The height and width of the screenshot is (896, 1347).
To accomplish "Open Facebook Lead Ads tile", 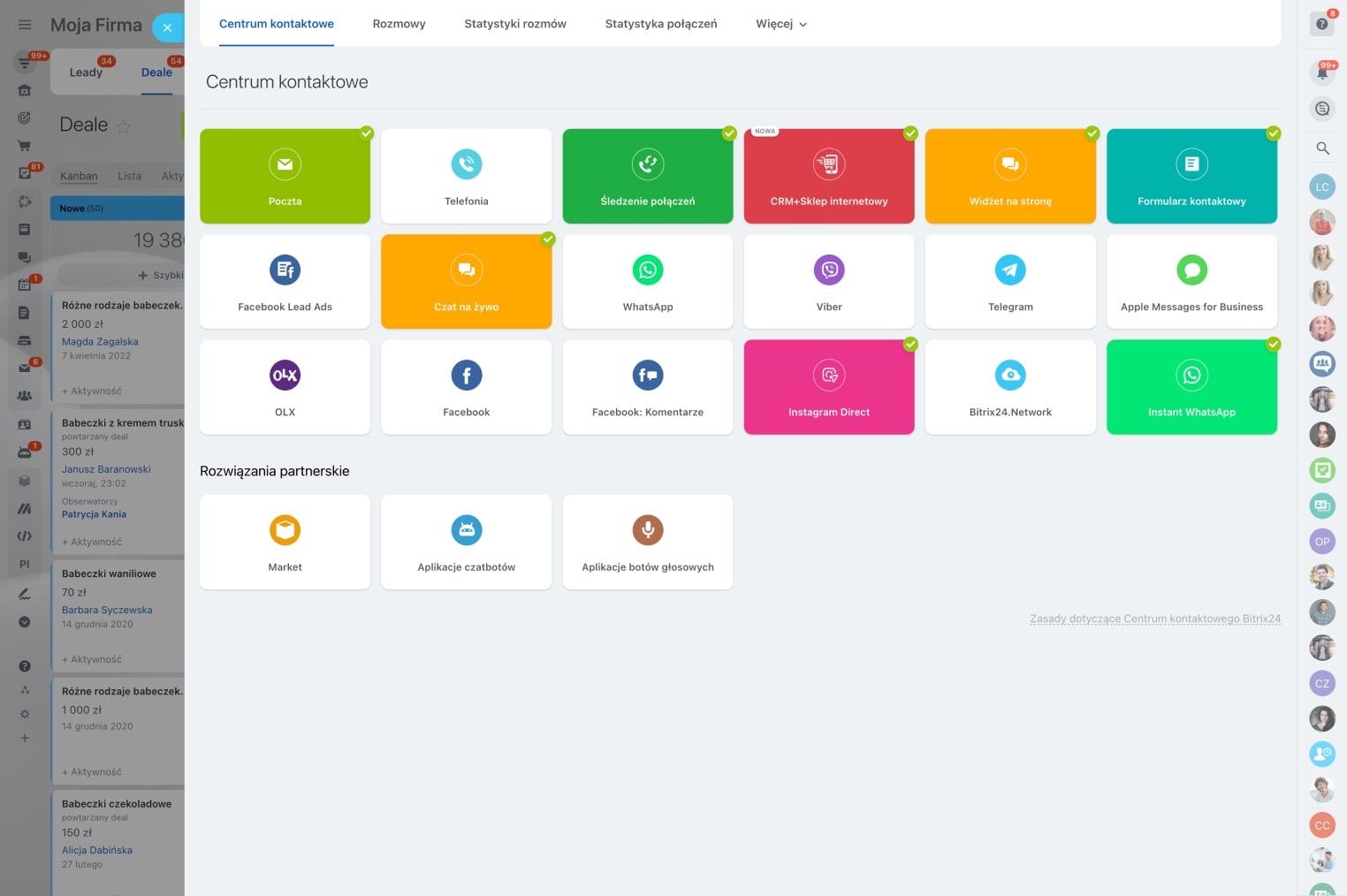I will point(285,281).
